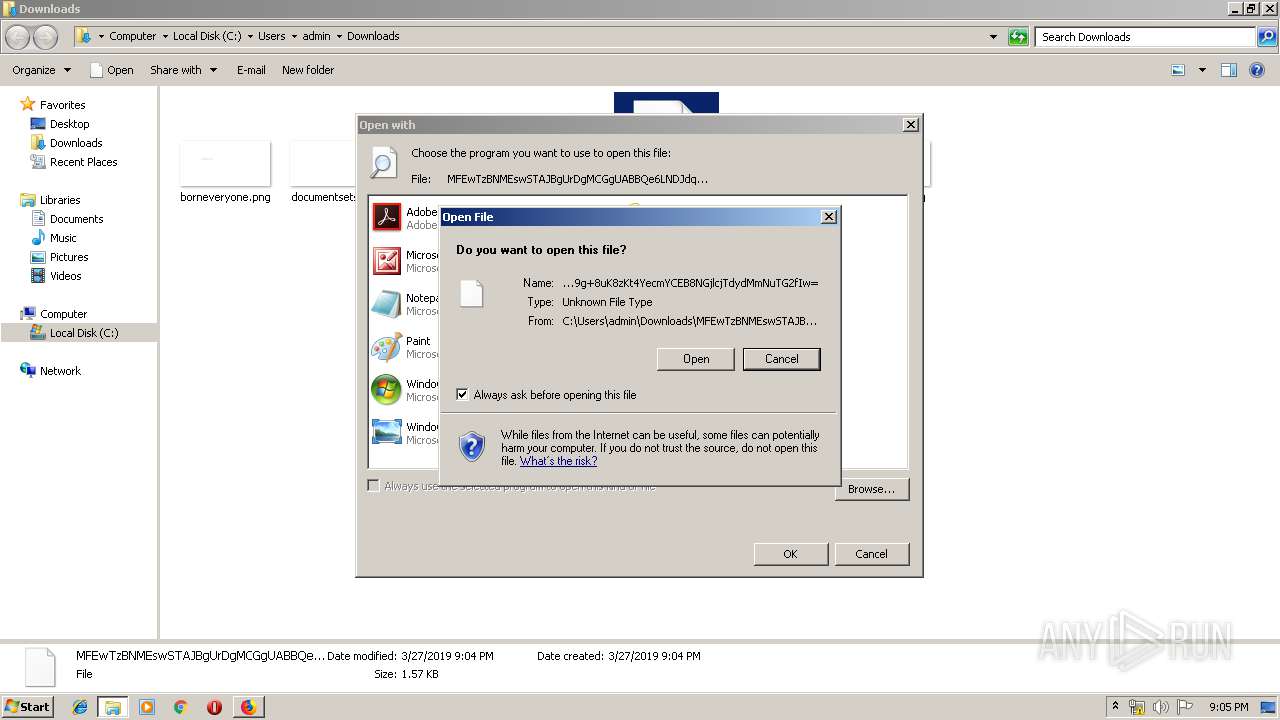The height and width of the screenshot is (720, 1280).
Task: Select Recent Places in navigation pane
Action: tap(83, 162)
